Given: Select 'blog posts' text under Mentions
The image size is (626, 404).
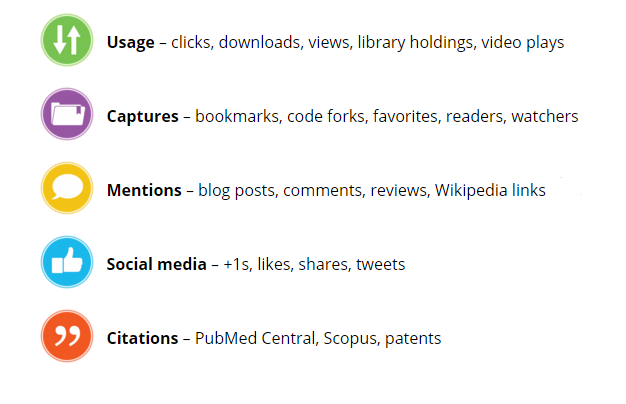Looking at the screenshot, I should [237, 191].
